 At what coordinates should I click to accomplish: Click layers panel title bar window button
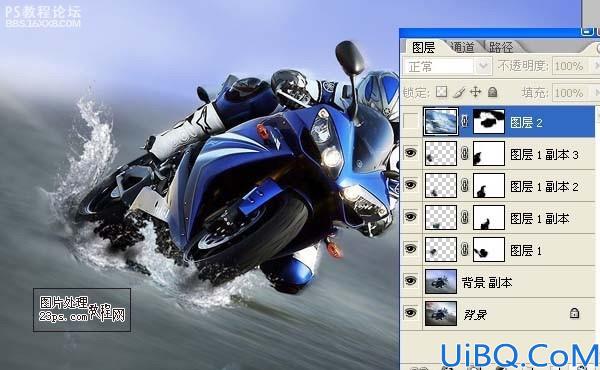[587, 32]
